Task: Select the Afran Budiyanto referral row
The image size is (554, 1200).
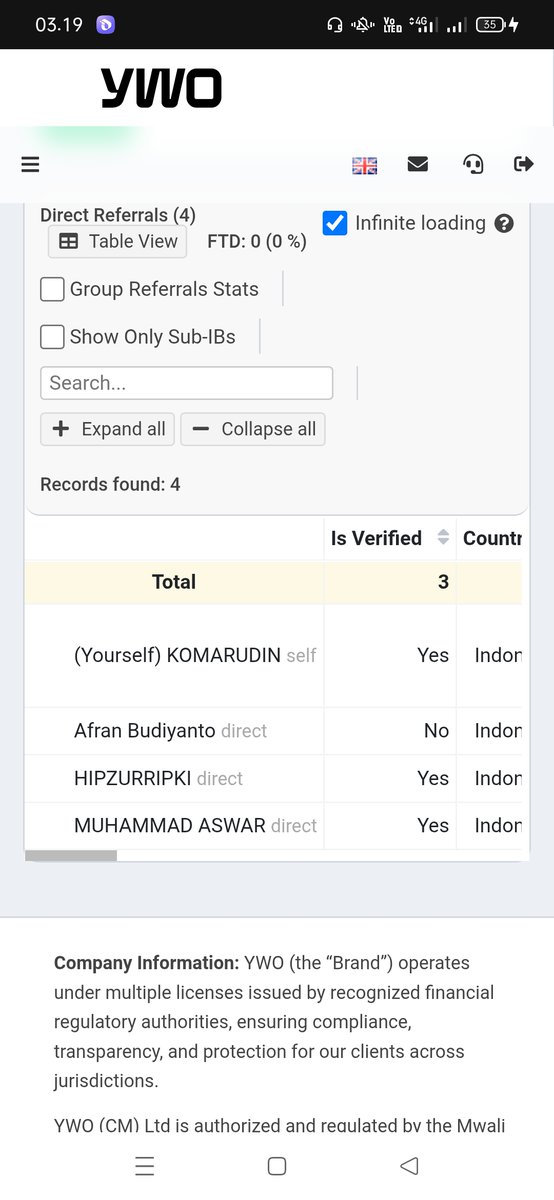Action: 273,731
